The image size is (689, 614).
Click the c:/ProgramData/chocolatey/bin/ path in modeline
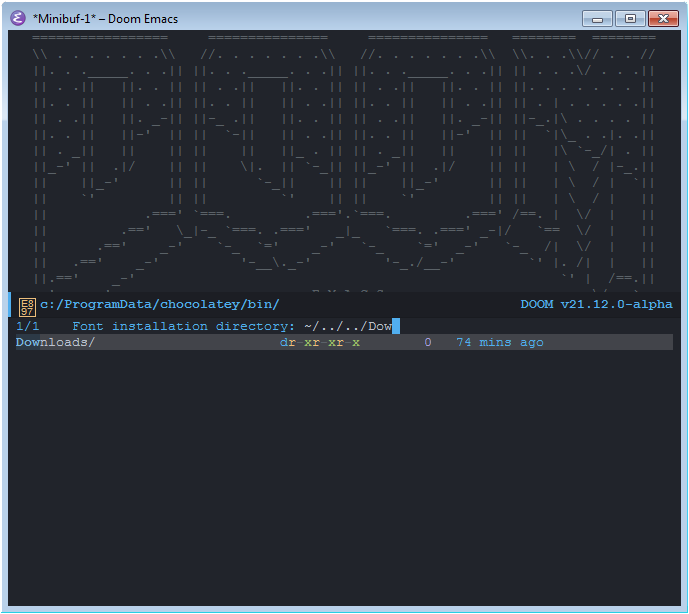[x=160, y=305]
